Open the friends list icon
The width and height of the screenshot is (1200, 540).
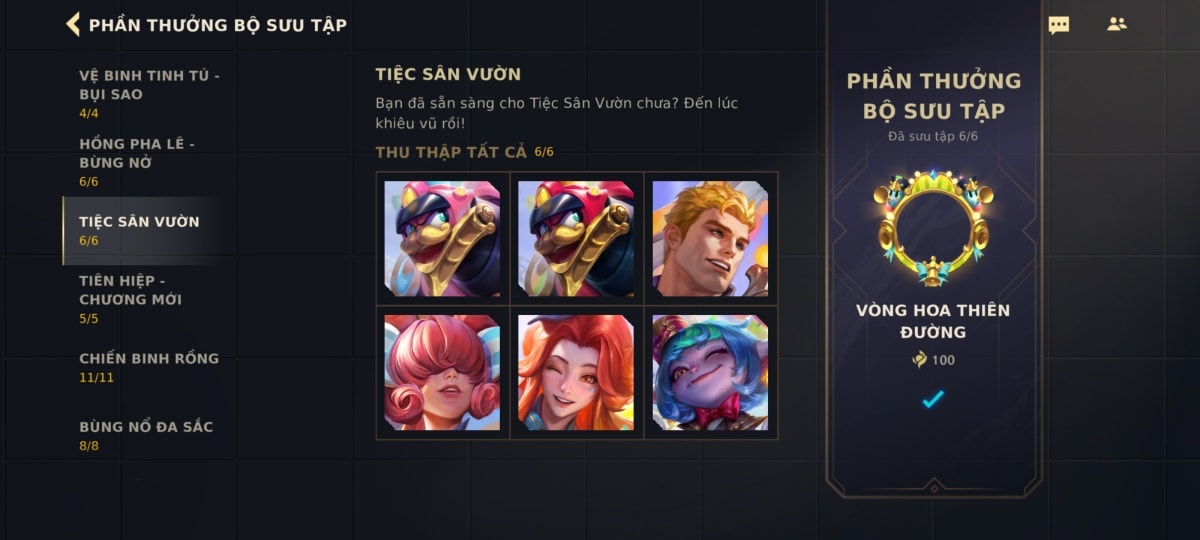coord(1117,24)
